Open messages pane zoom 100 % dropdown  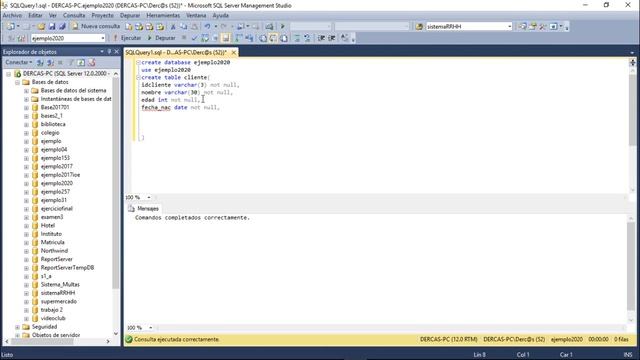(150, 328)
